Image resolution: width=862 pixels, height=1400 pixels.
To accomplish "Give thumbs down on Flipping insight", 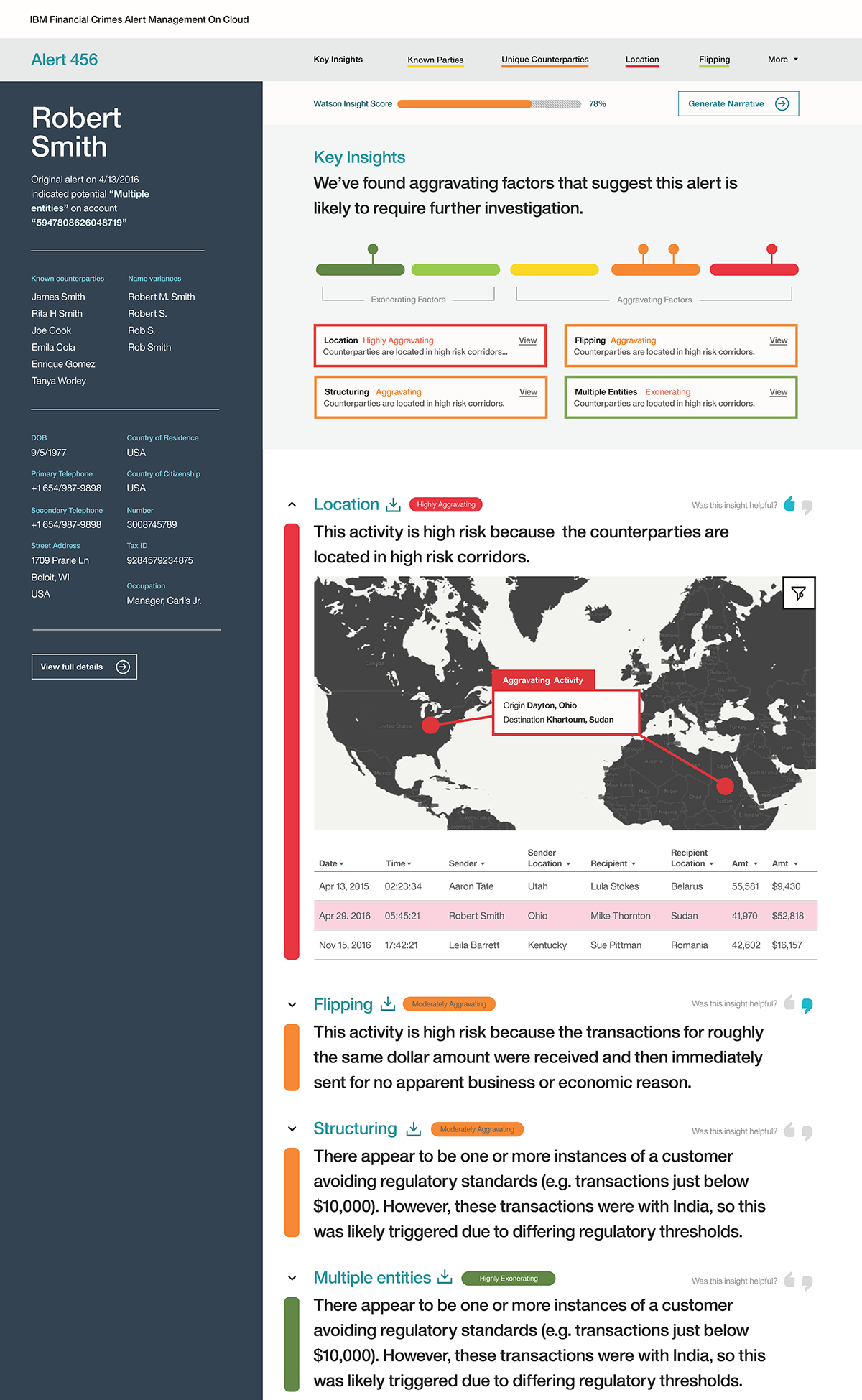I will [807, 1006].
